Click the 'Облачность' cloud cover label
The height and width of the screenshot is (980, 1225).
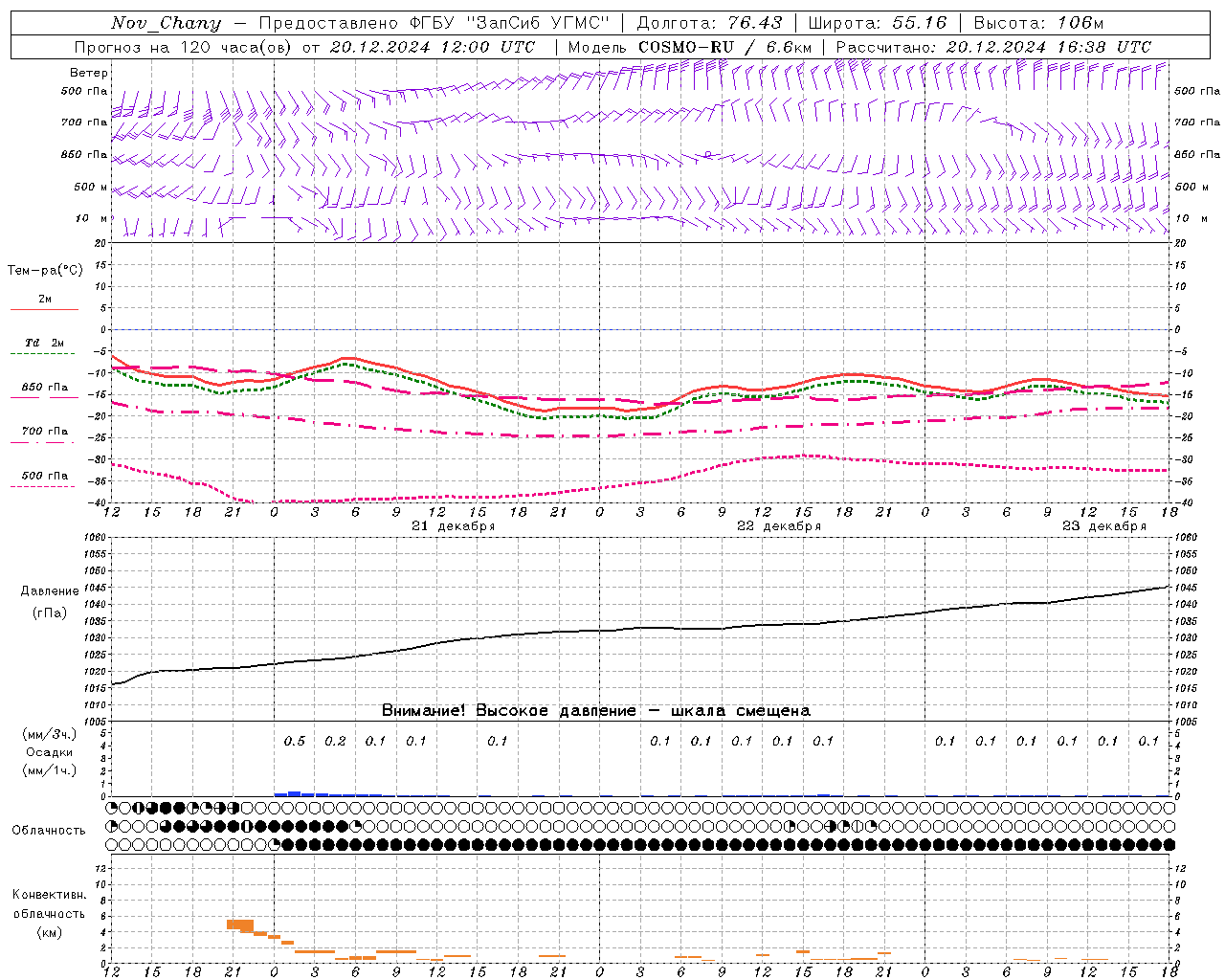pyautogui.click(x=49, y=831)
